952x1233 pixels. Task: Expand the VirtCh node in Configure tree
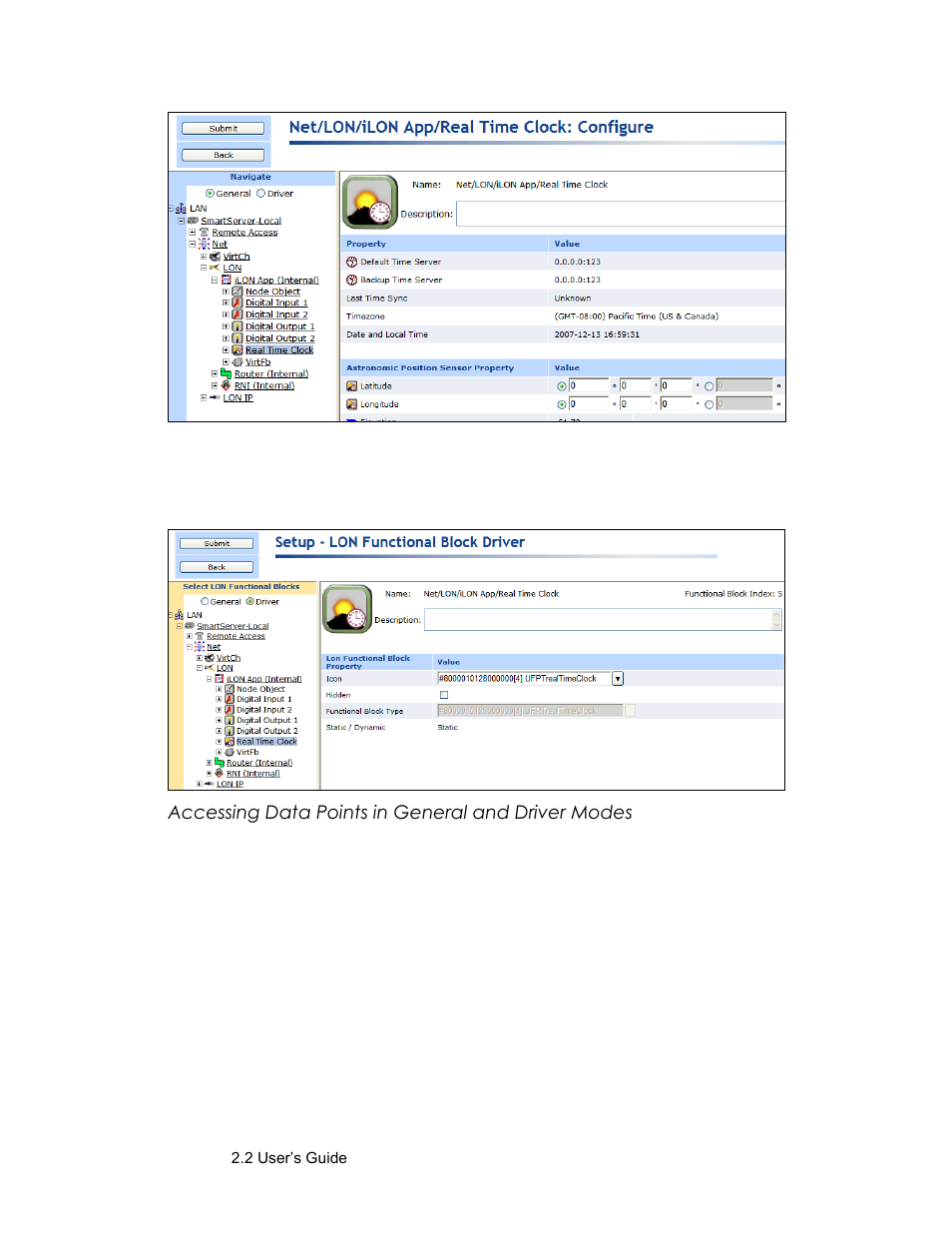[x=204, y=257]
